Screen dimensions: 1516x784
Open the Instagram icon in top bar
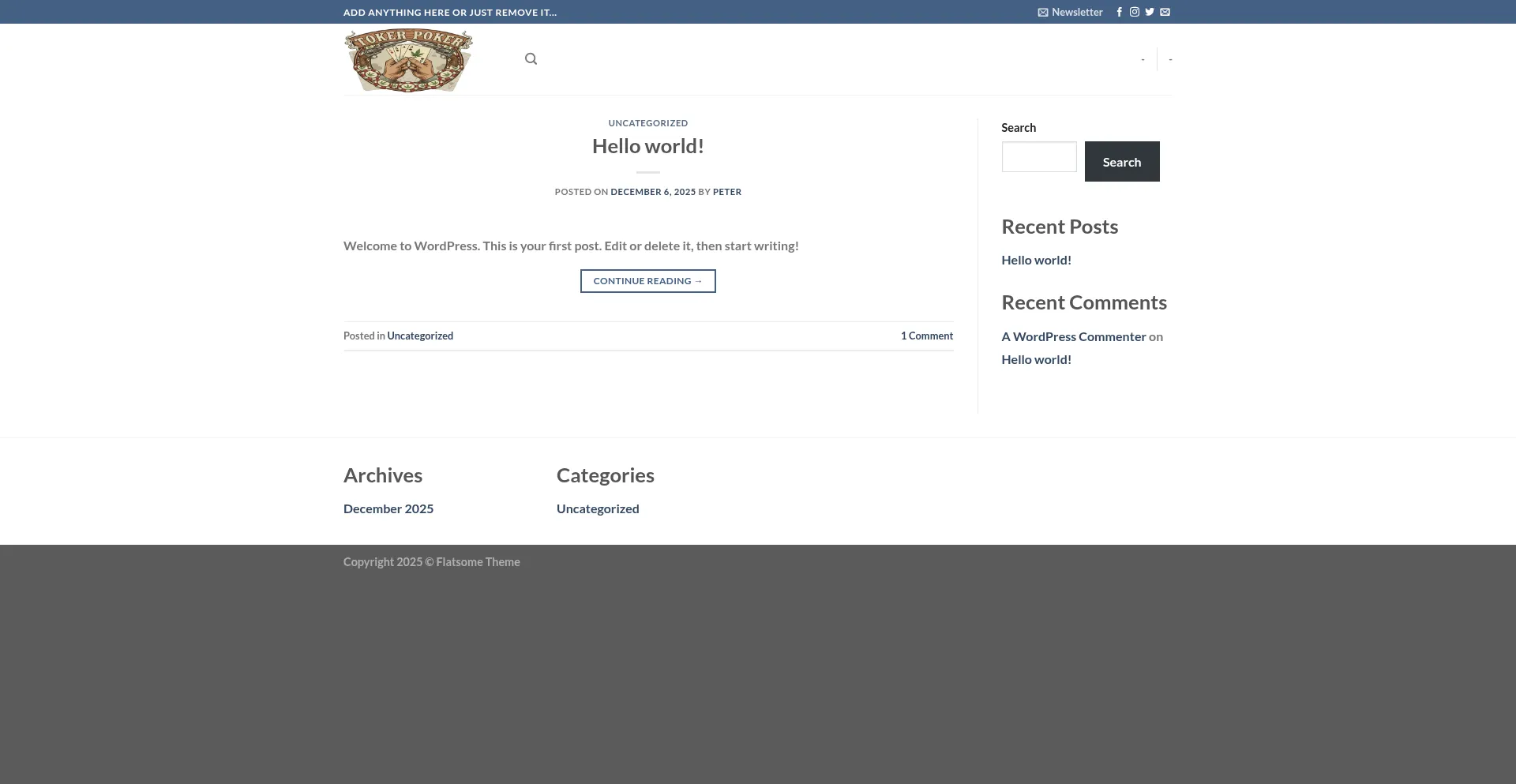point(1134,12)
